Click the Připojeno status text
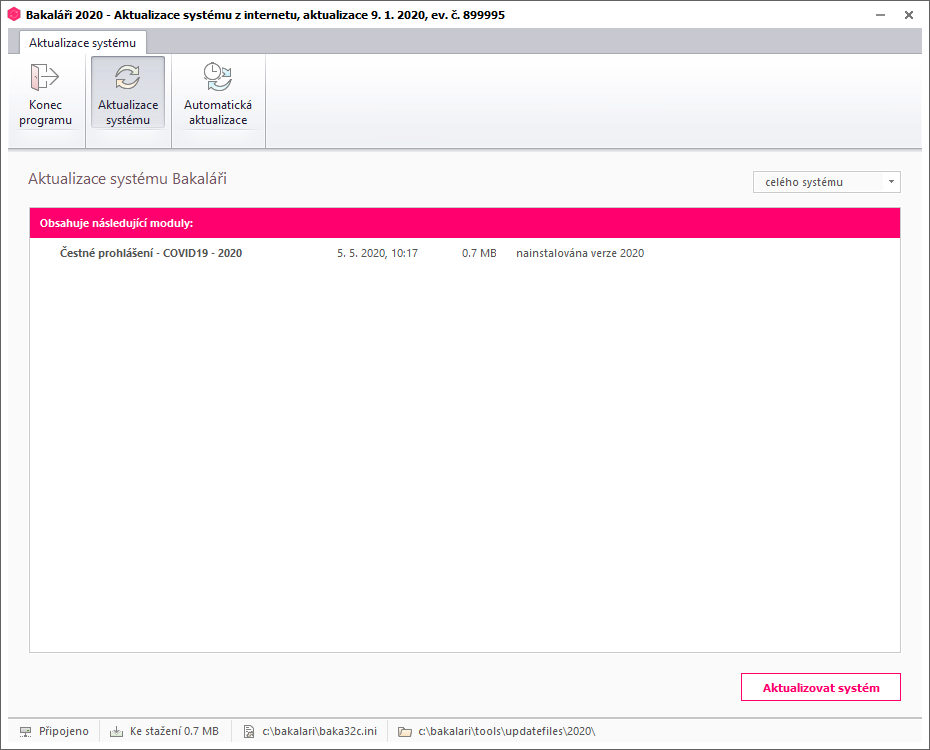This screenshot has height=750, width=930. click(63, 731)
